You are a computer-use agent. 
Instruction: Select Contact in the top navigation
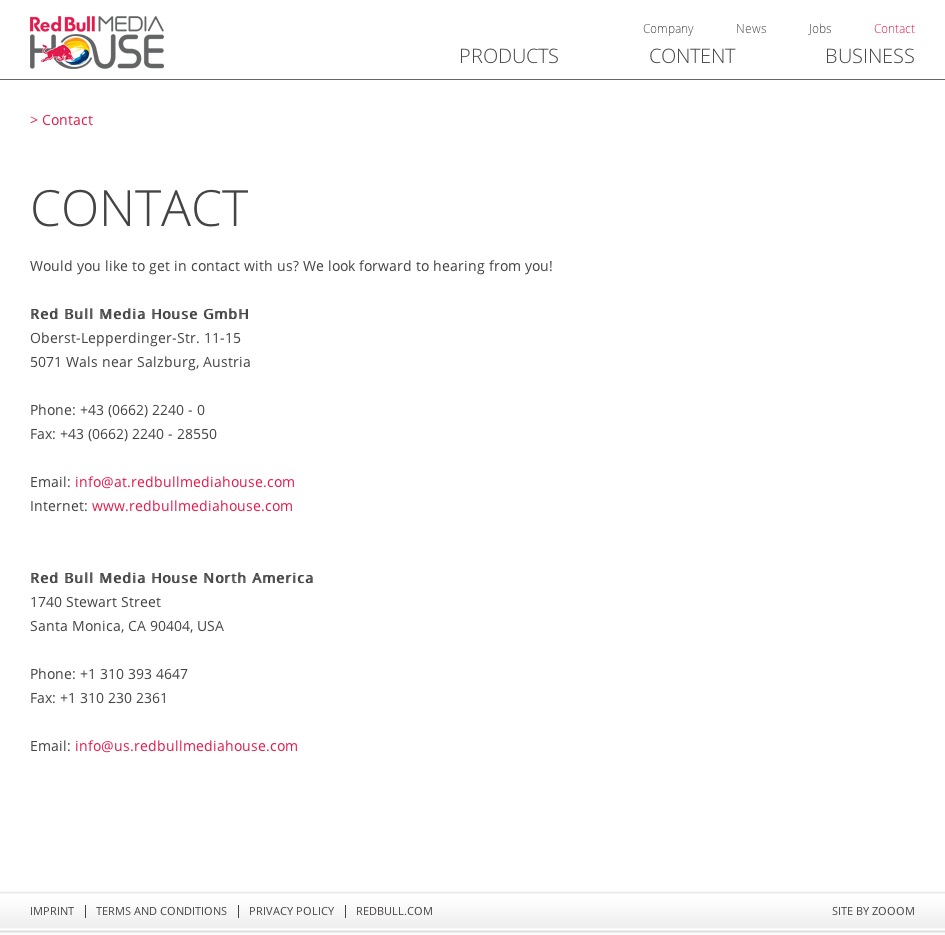click(894, 29)
